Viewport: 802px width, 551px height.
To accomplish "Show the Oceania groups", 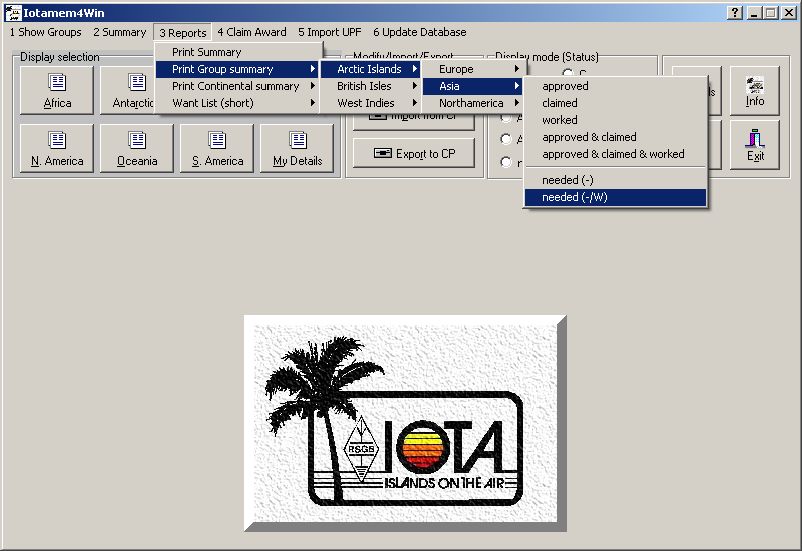I will point(137,148).
